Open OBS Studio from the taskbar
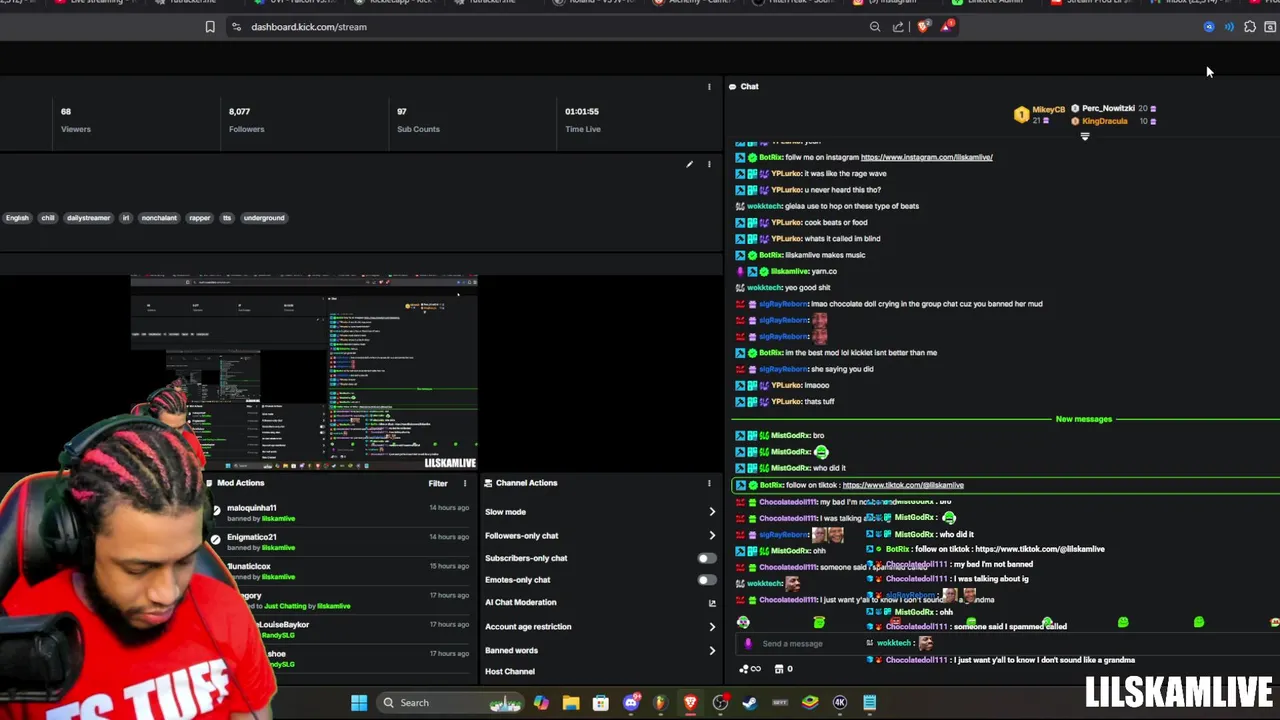 [720, 703]
